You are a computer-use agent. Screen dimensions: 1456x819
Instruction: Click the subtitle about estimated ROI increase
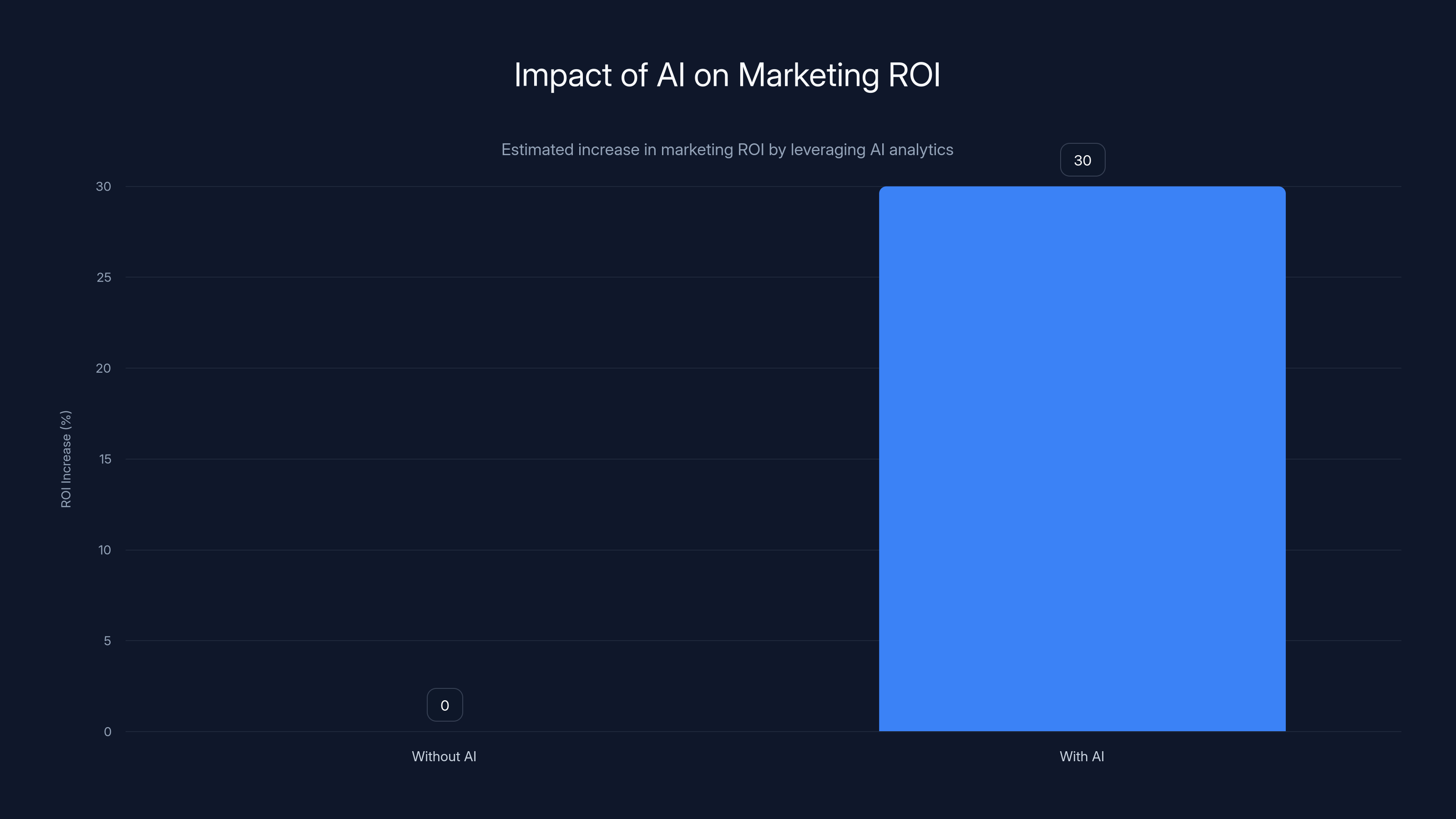point(728,150)
